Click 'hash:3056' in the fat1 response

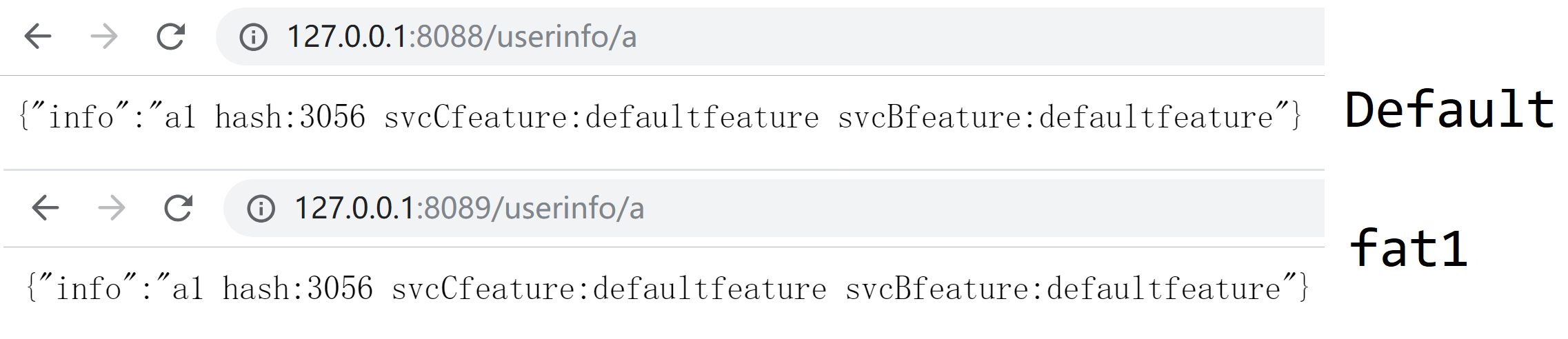click(297, 288)
